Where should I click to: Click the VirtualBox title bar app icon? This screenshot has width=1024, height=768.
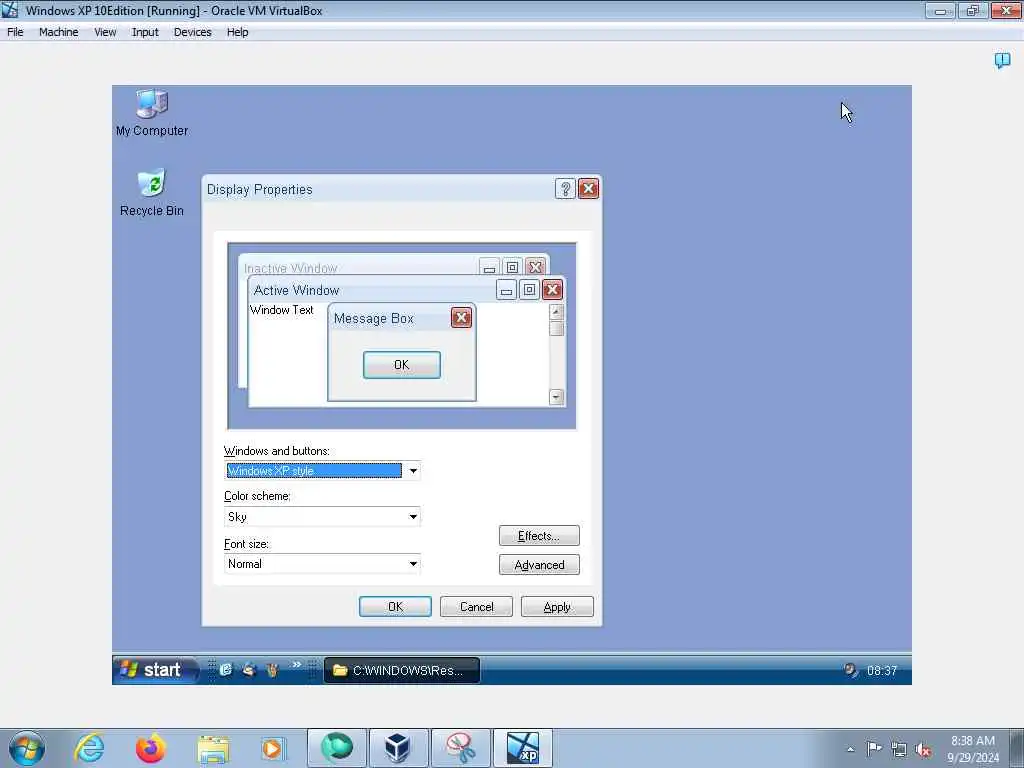click(10, 10)
